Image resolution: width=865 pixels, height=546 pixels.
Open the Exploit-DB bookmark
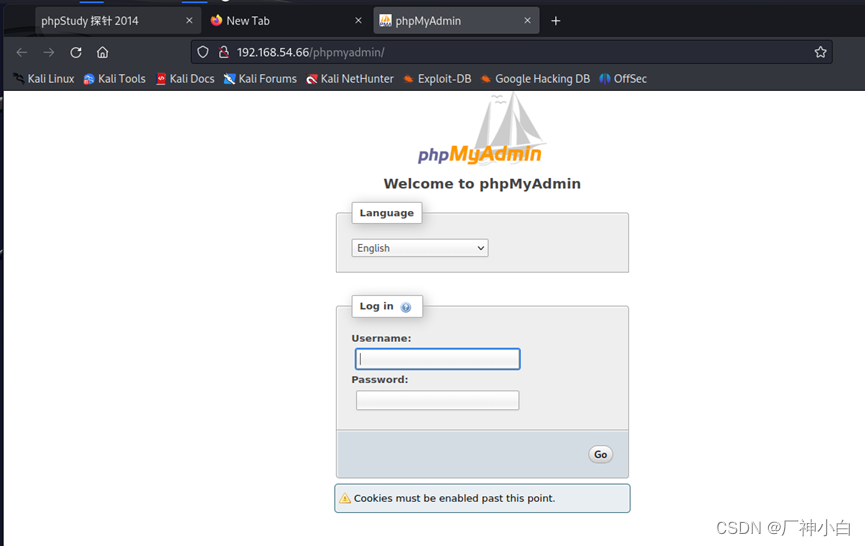[437, 79]
